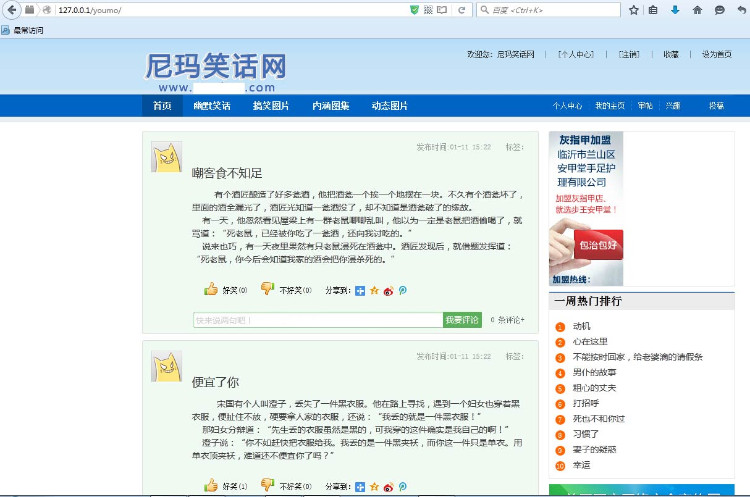750x497 pixels.
Task: Open the 嘲客食不知足 joke title
Action: point(227,173)
